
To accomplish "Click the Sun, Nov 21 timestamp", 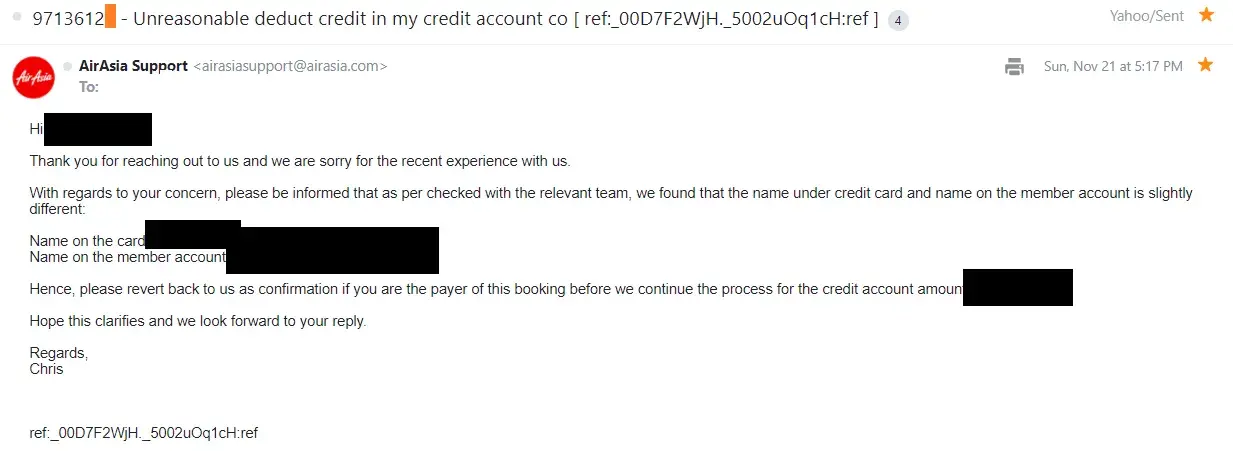I will coord(1112,66).
